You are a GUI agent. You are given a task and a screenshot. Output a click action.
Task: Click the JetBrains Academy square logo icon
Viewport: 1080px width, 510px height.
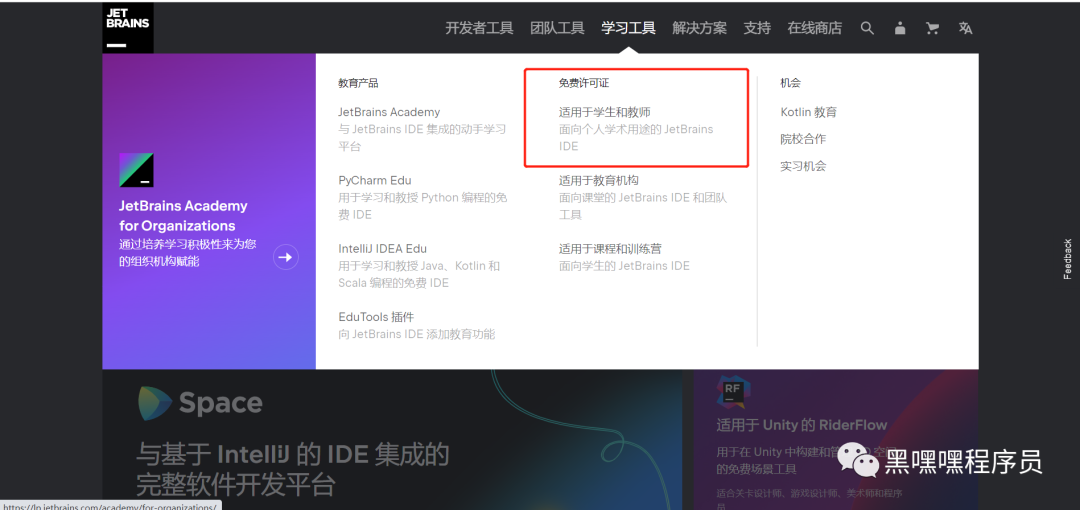[136, 170]
